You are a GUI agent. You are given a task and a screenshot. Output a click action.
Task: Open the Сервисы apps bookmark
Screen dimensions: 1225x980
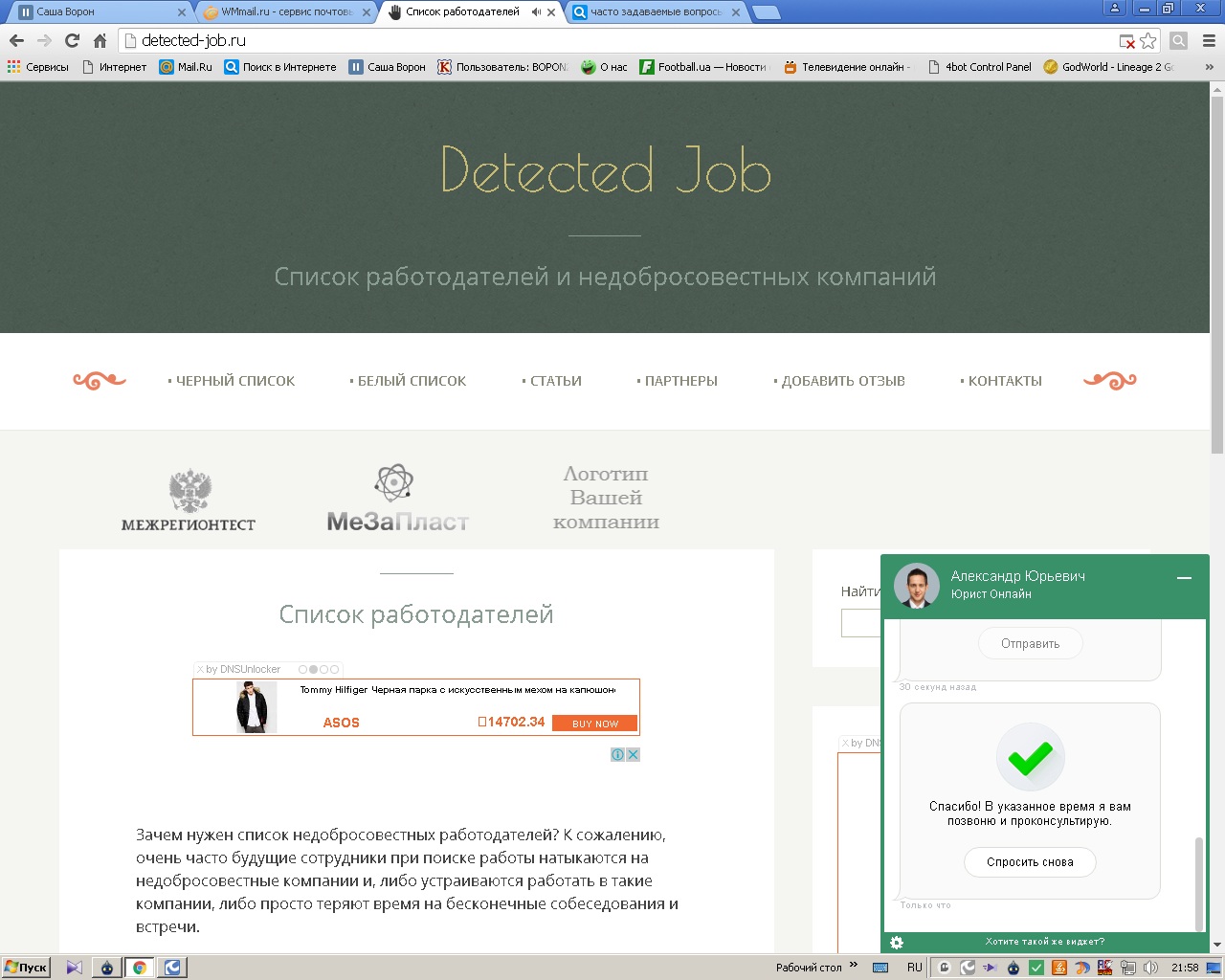pos(38,67)
